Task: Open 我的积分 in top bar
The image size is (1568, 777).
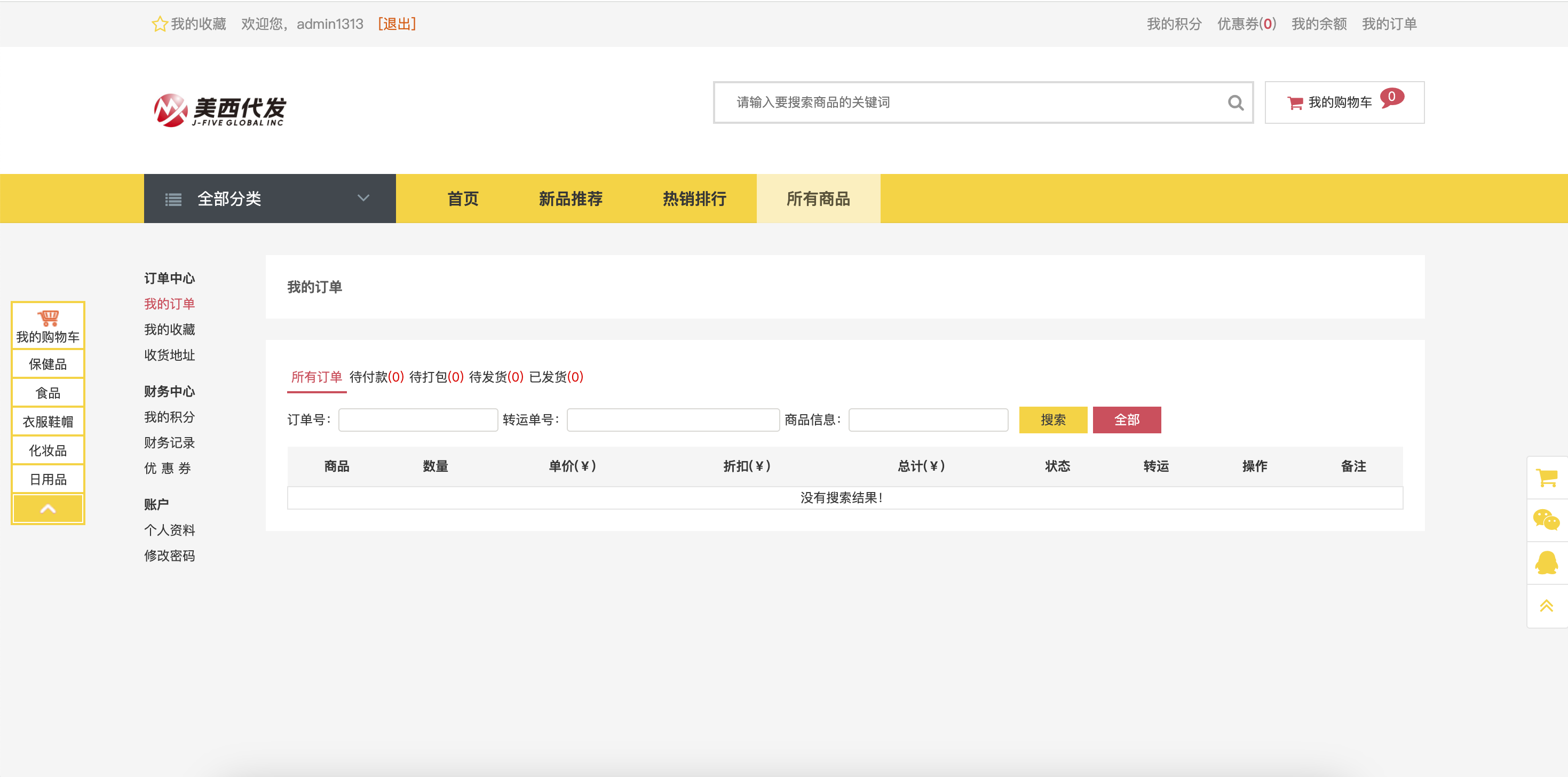Action: tap(1174, 23)
